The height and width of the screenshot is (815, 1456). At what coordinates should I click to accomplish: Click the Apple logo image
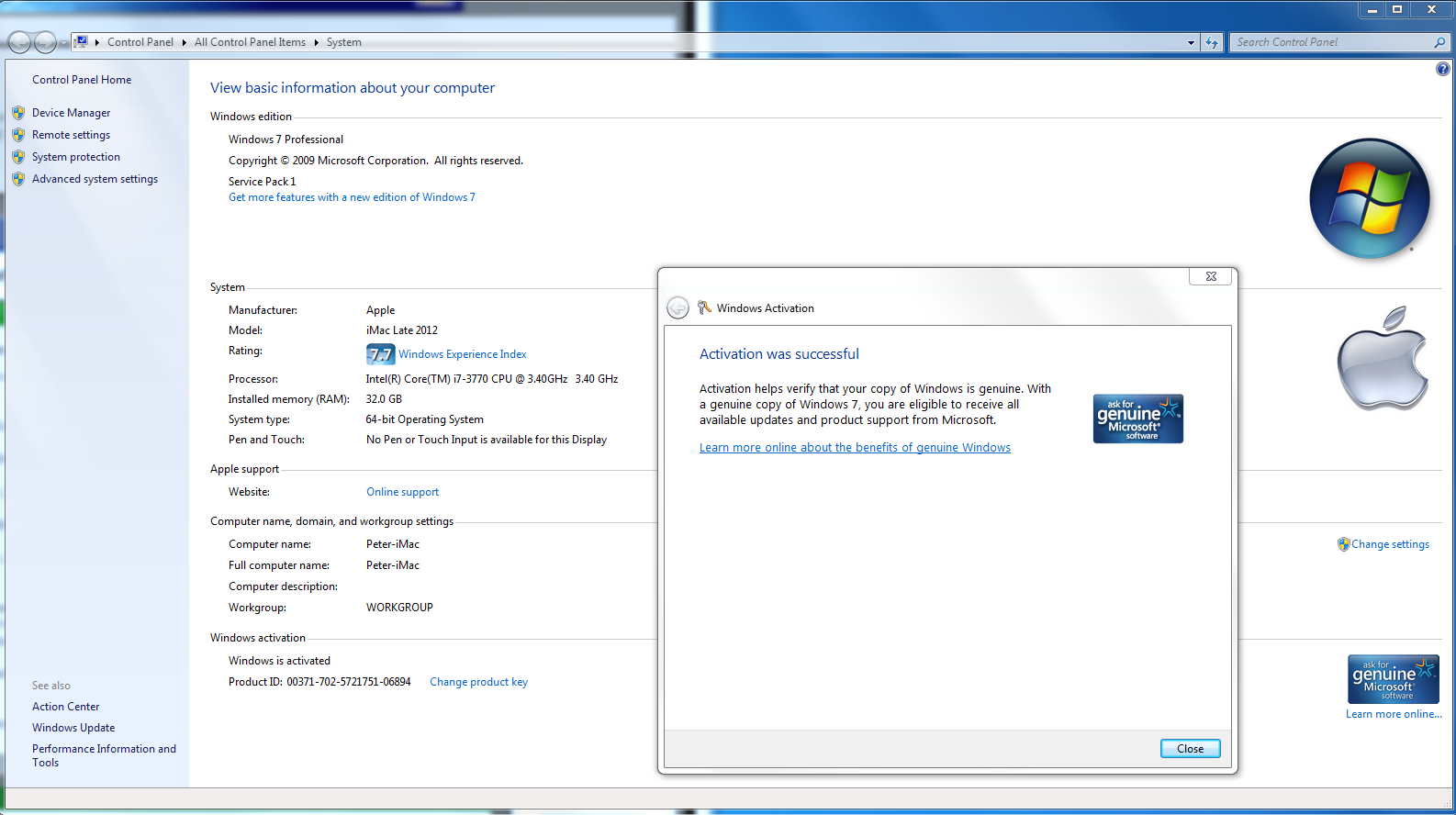[1383, 358]
